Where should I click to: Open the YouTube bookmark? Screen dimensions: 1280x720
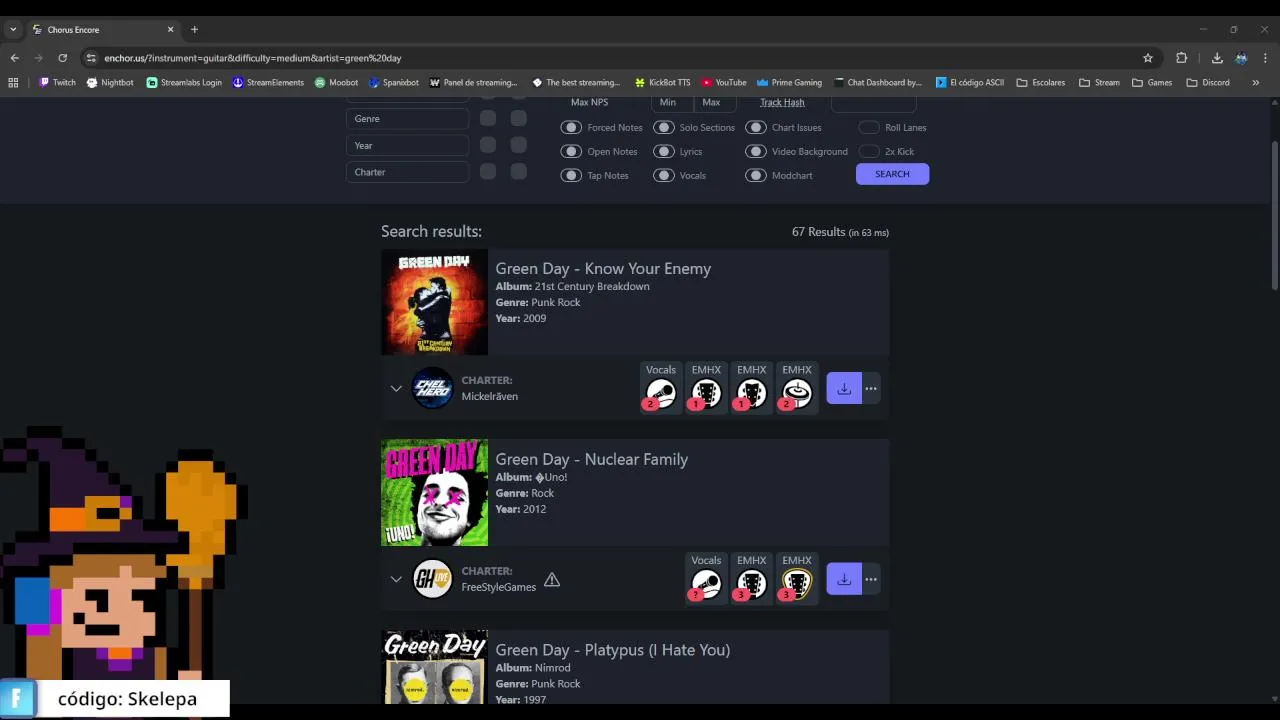tap(724, 82)
